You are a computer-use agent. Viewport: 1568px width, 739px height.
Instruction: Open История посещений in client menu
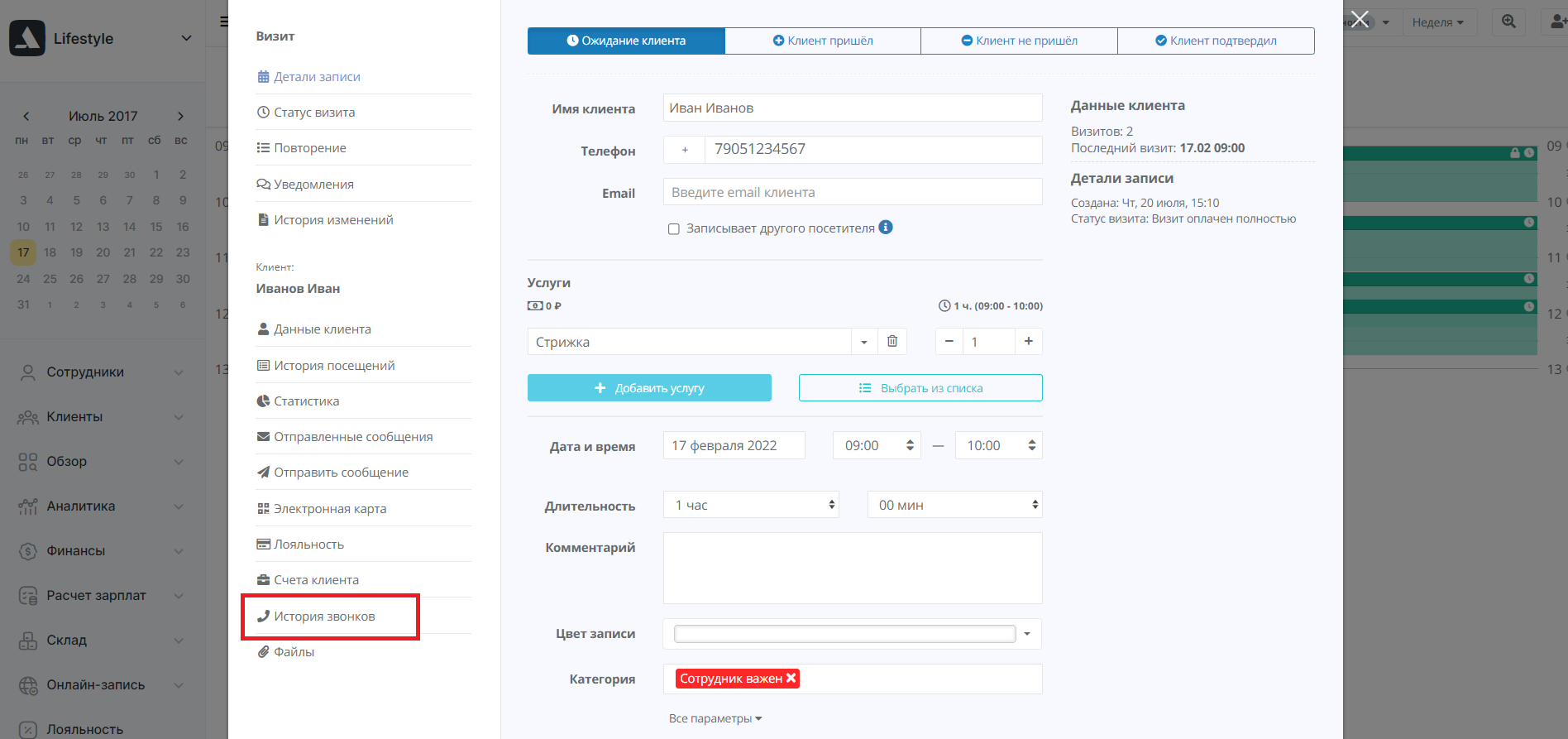(334, 366)
